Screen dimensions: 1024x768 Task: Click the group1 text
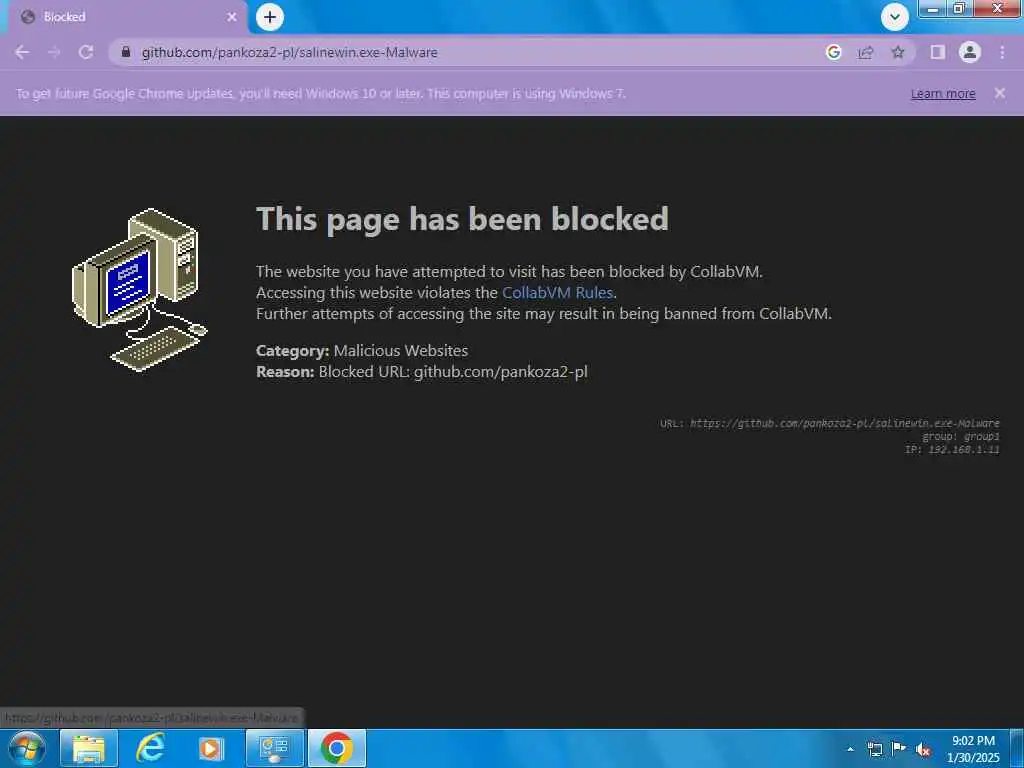[982, 436]
